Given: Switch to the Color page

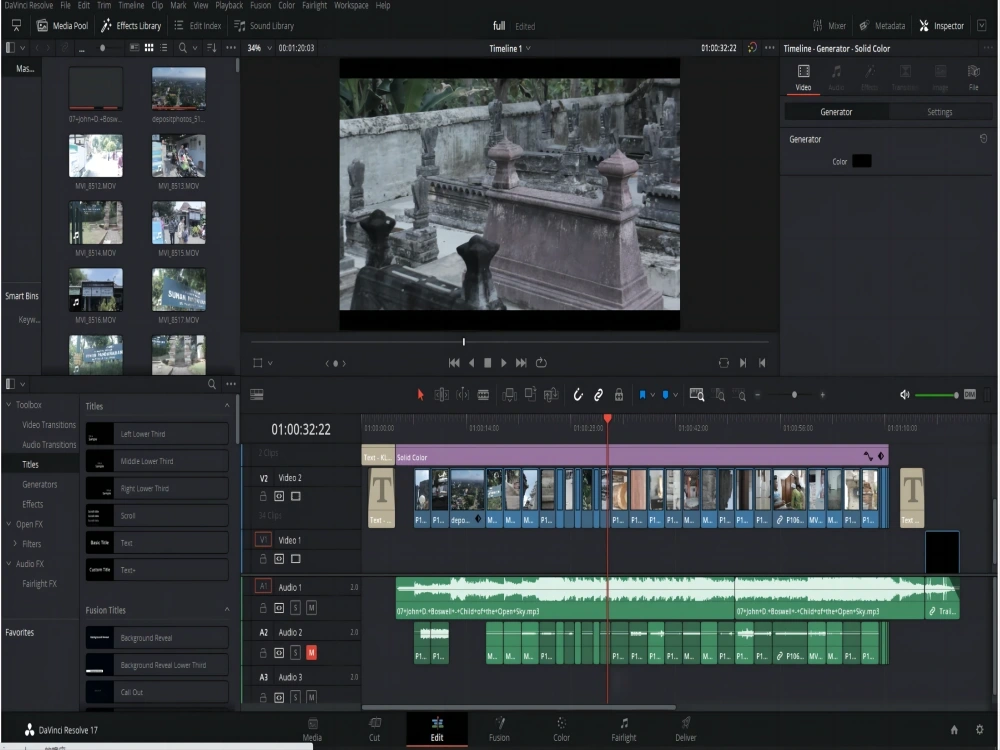Looking at the screenshot, I should [561, 729].
